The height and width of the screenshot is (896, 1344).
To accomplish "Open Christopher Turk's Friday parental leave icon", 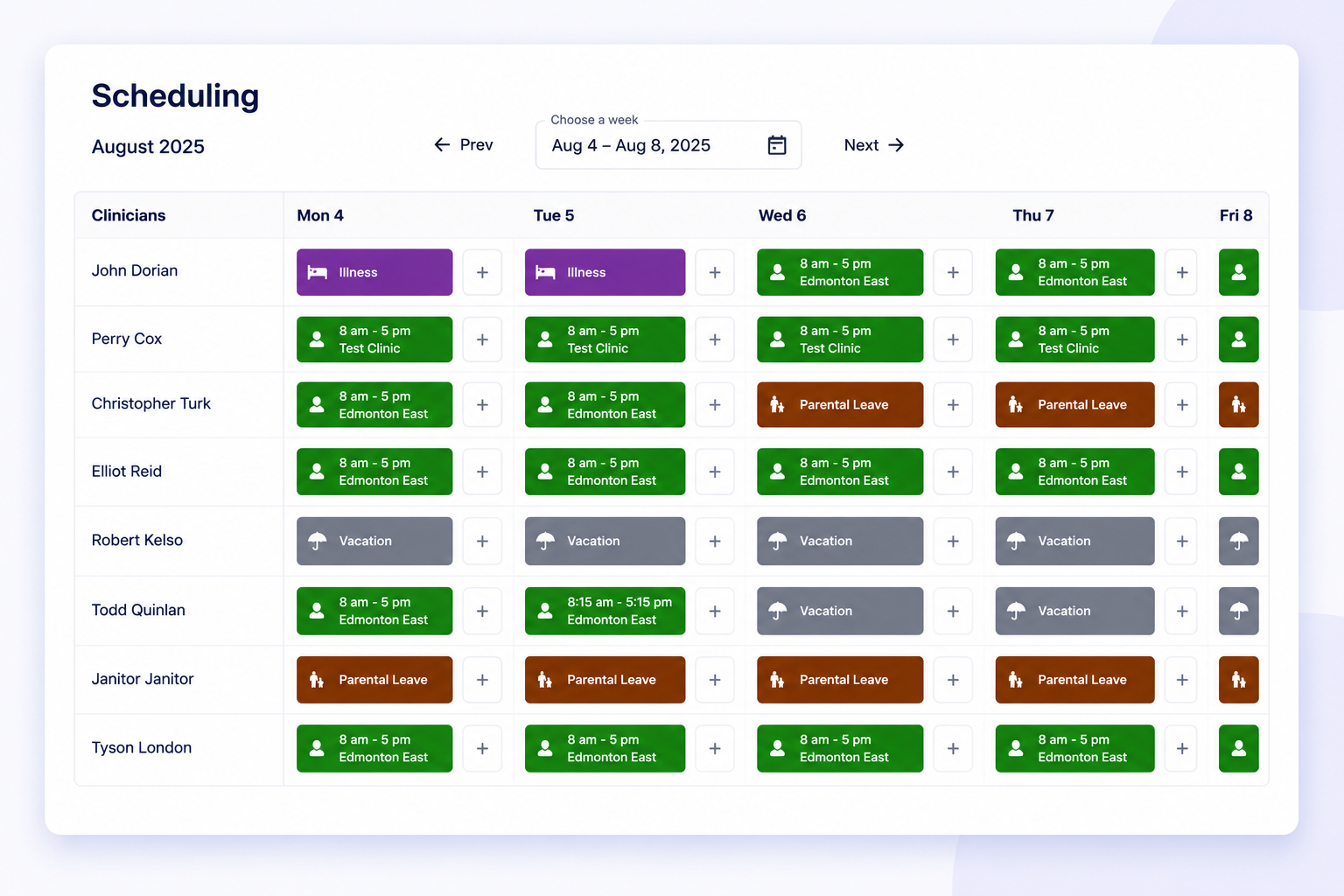I will pyautogui.click(x=1239, y=405).
